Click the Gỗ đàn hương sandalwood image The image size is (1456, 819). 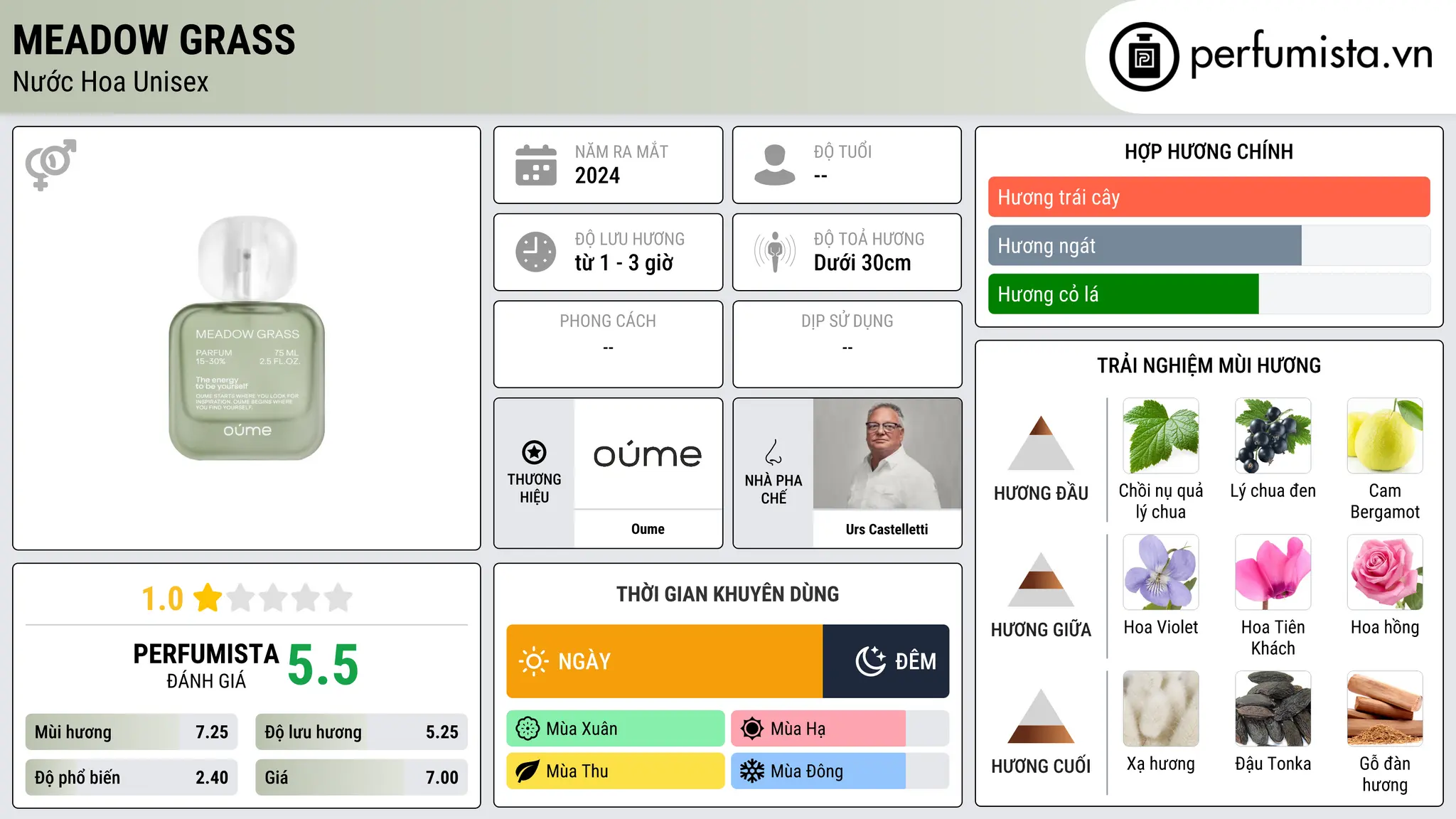pos(1385,709)
